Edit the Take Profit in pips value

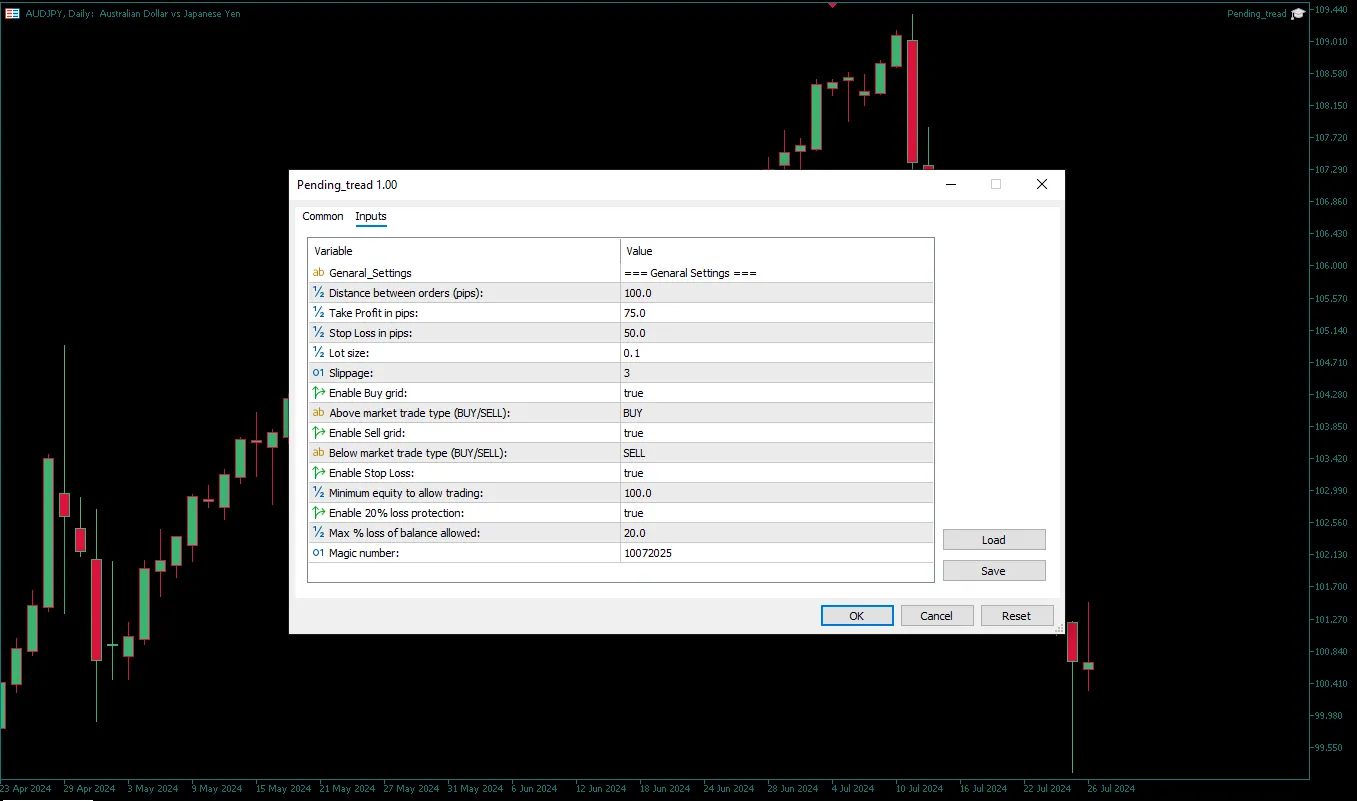[x=700, y=312]
